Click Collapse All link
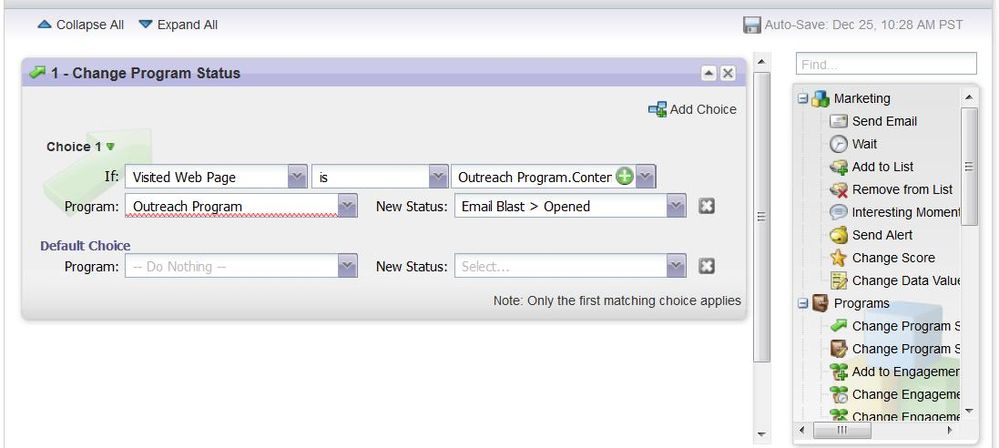Image resolution: width=999 pixels, height=448 pixels. click(81, 24)
